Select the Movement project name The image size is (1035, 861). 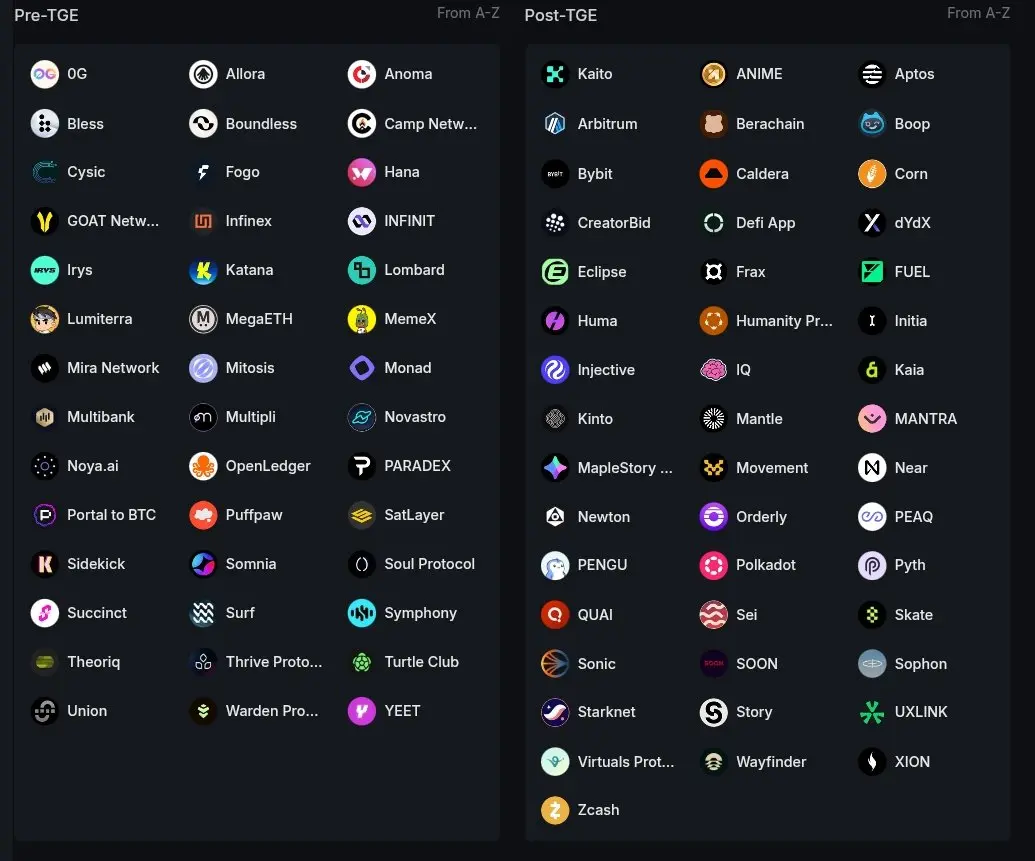click(x=772, y=468)
